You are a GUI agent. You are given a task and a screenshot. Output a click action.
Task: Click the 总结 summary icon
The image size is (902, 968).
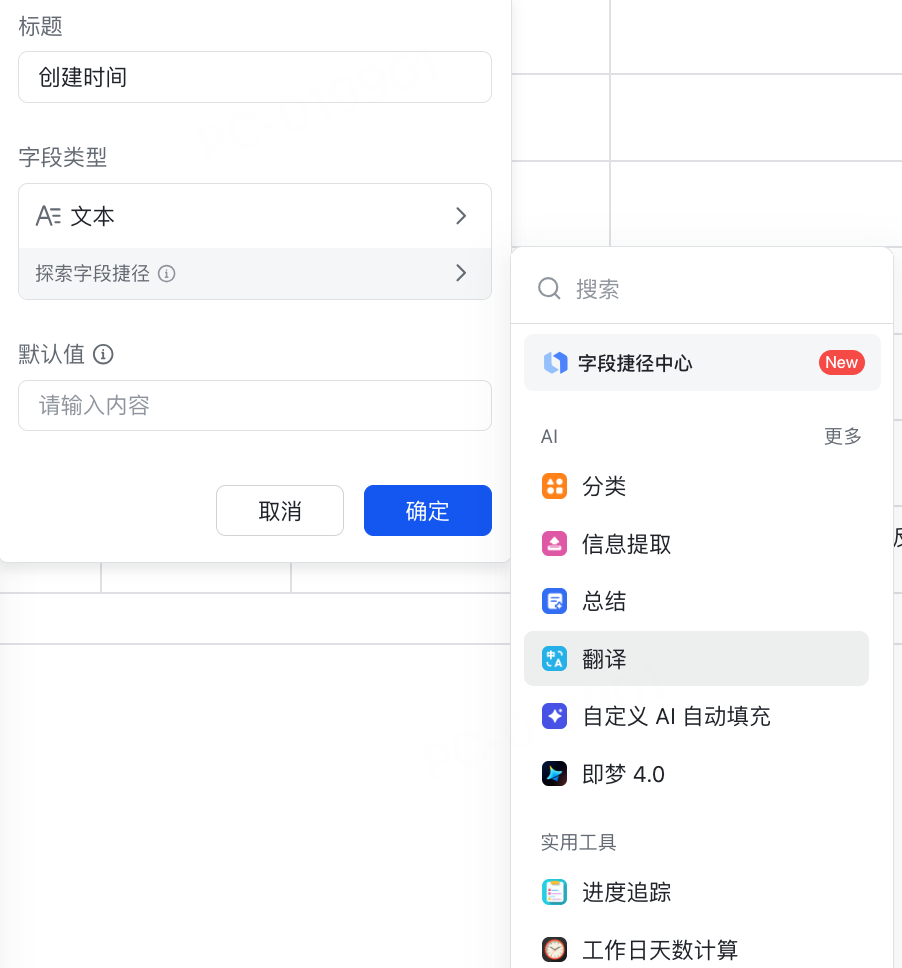click(554, 601)
